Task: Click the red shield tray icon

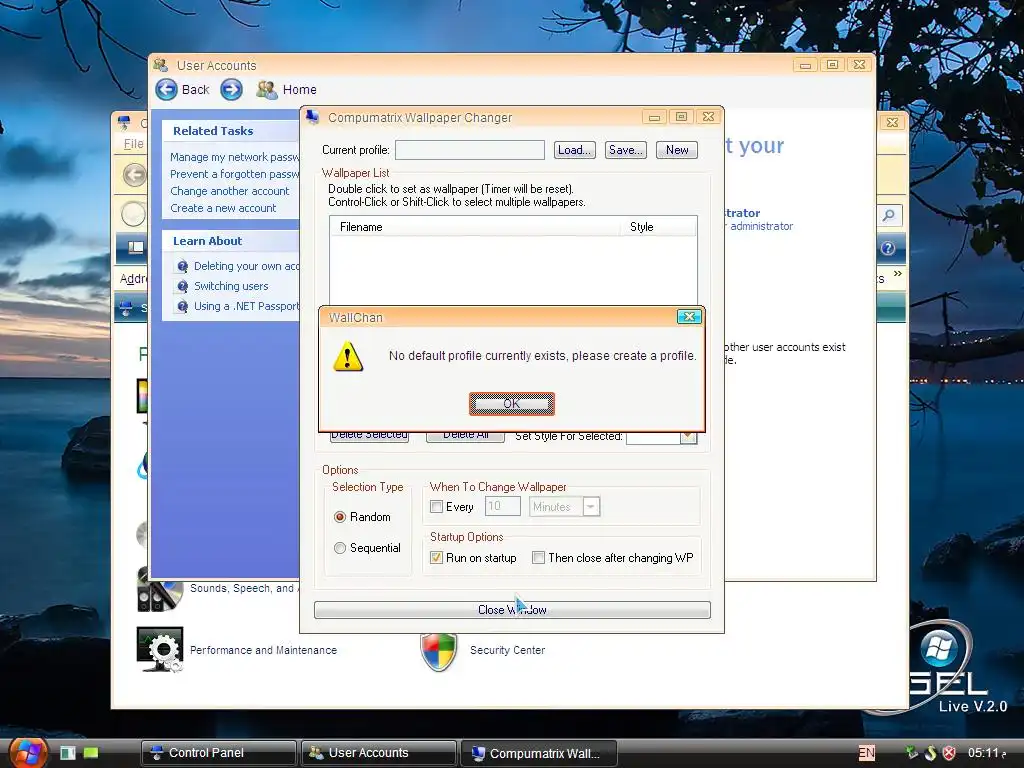Action: 950,753
